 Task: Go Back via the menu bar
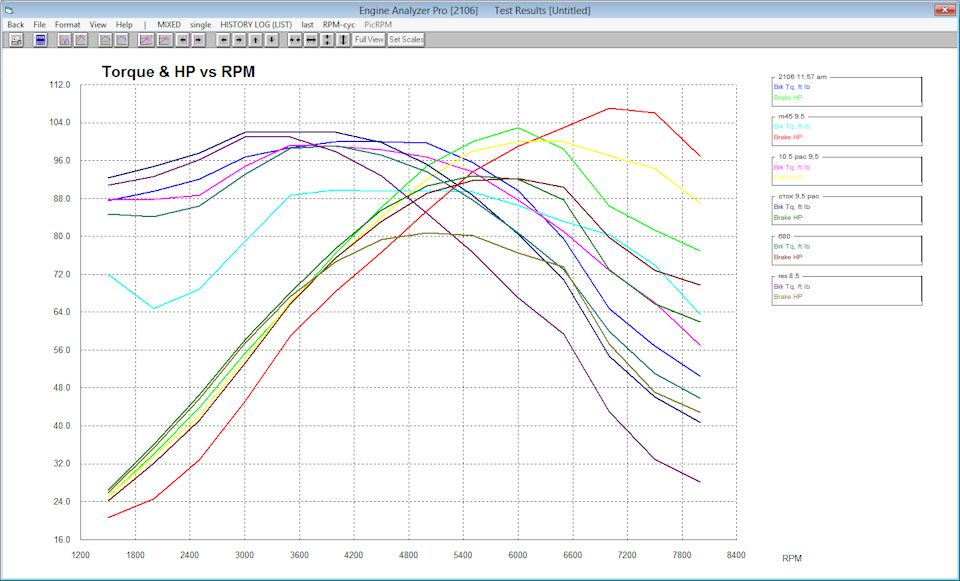16,24
